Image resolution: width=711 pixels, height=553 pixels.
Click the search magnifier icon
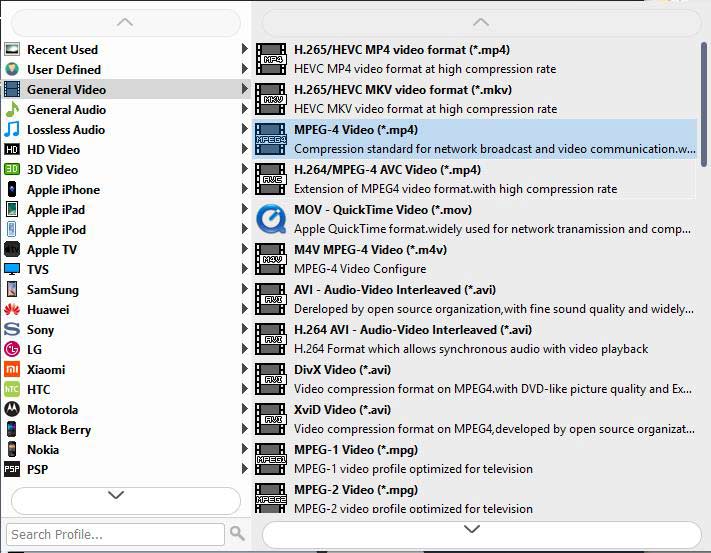click(237, 534)
